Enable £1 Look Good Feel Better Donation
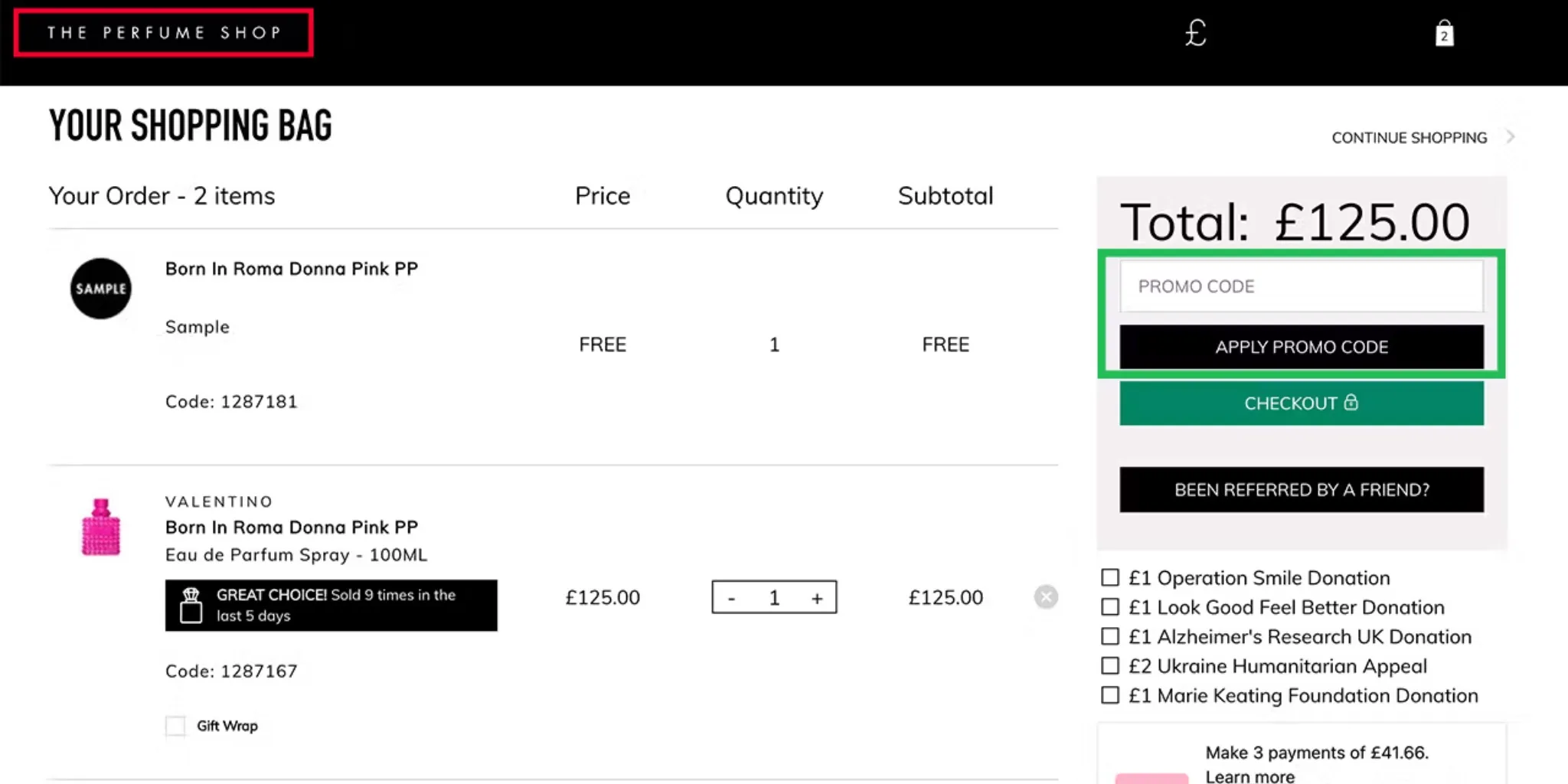1568x784 pixels. point(1110,607)
